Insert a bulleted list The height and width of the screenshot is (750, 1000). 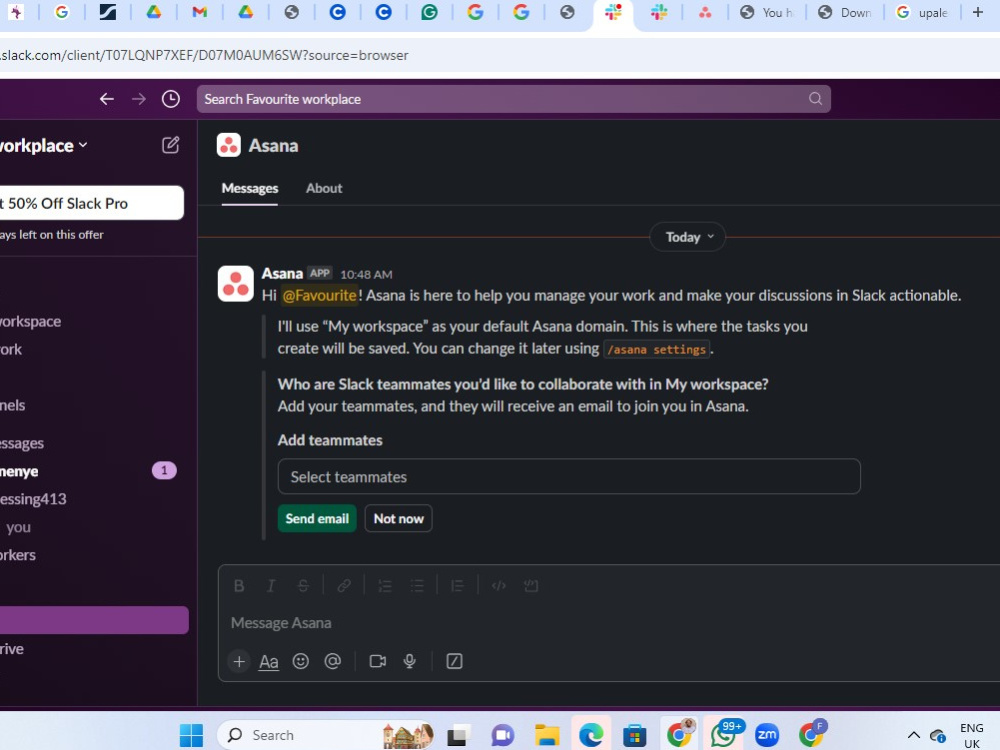(417, 585)
